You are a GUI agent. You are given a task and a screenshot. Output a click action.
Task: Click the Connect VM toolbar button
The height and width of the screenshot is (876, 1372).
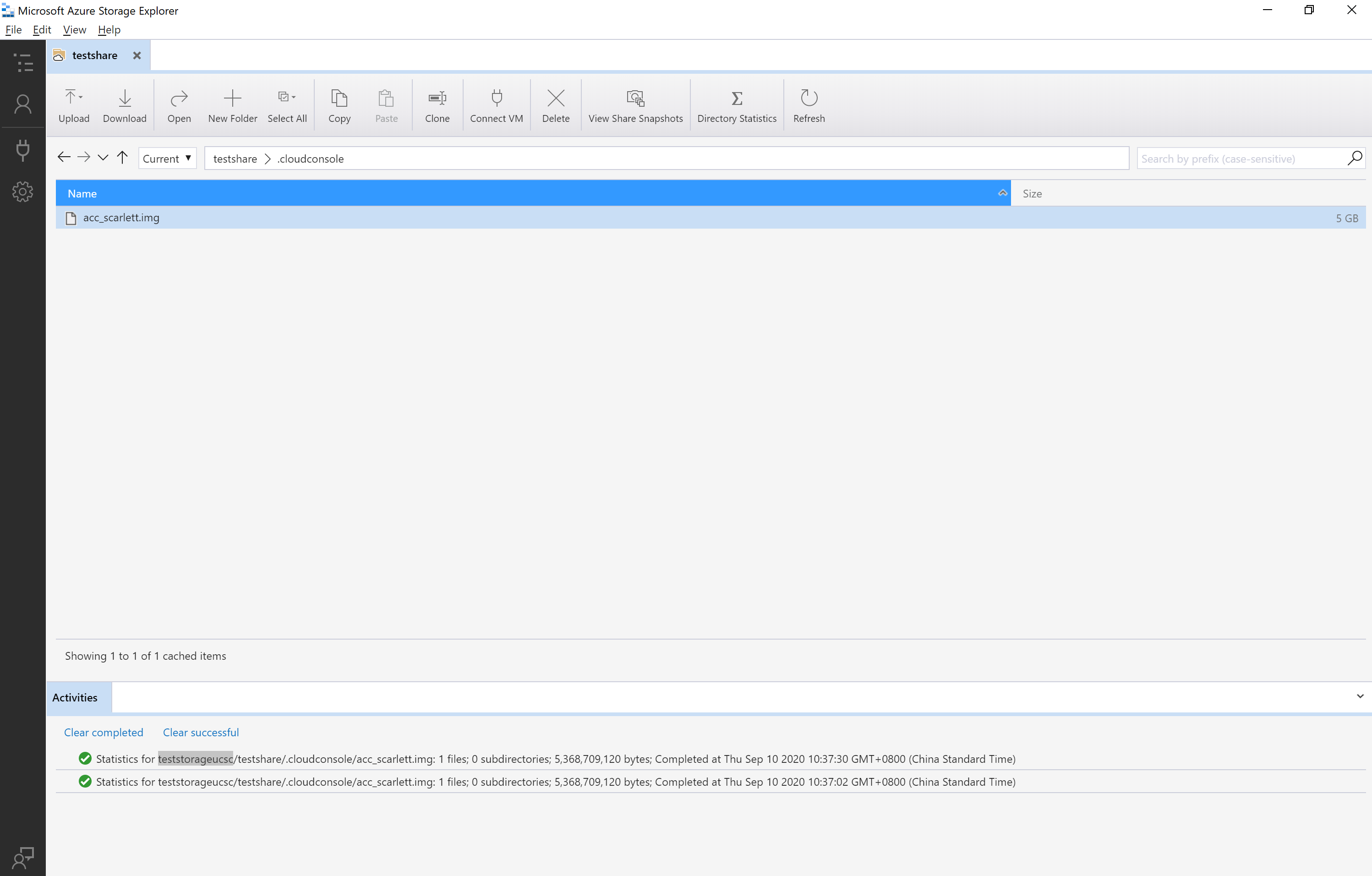click(496, 106)
